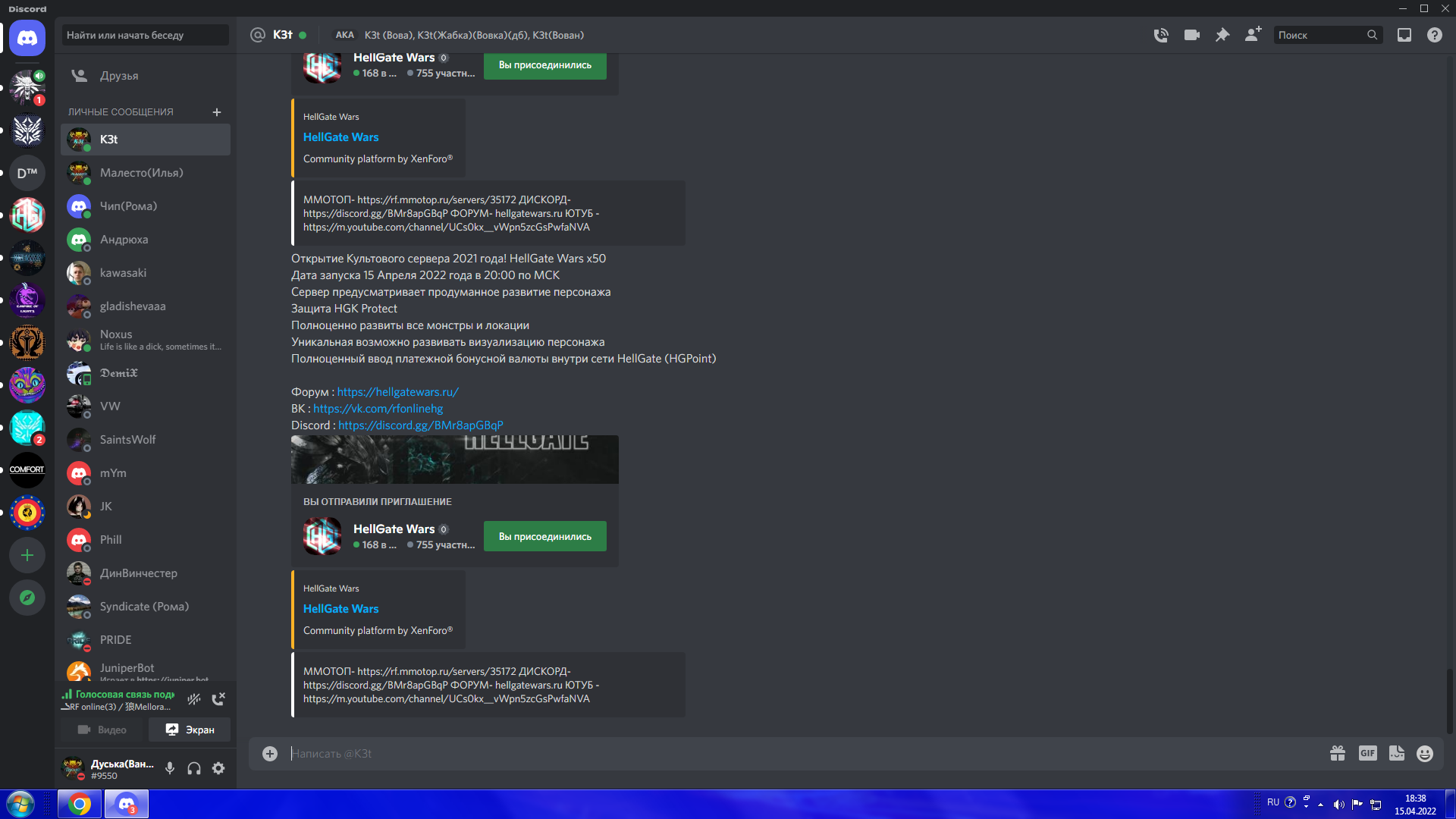The image size is (1456, 819).
Task: Open chat with gladishevaaa
Action: pos(146,306)
